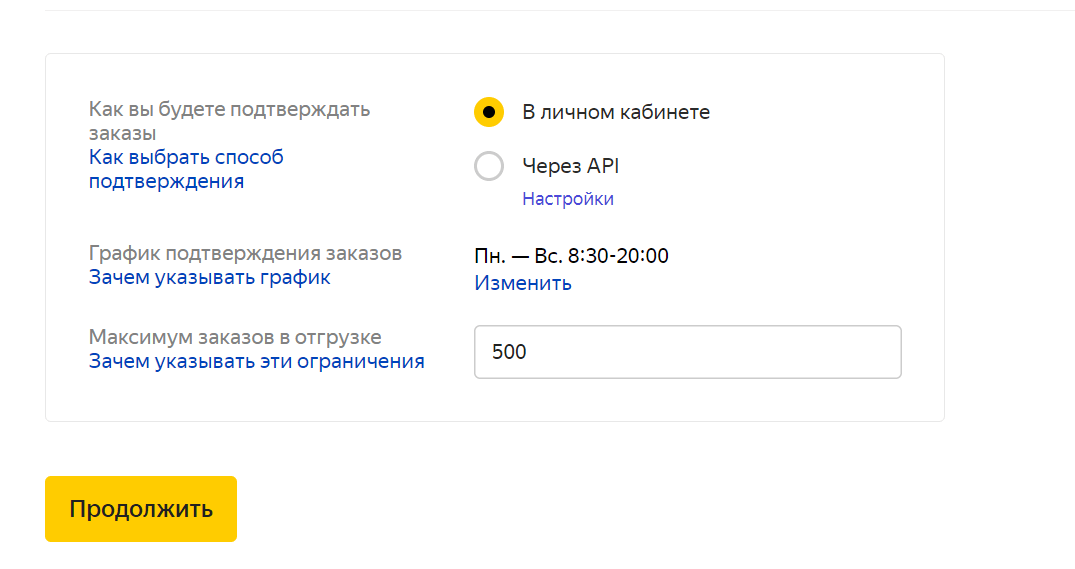1075x569 pixels.
Task: Click the value "500" inside the field
Action: point(510,352)
